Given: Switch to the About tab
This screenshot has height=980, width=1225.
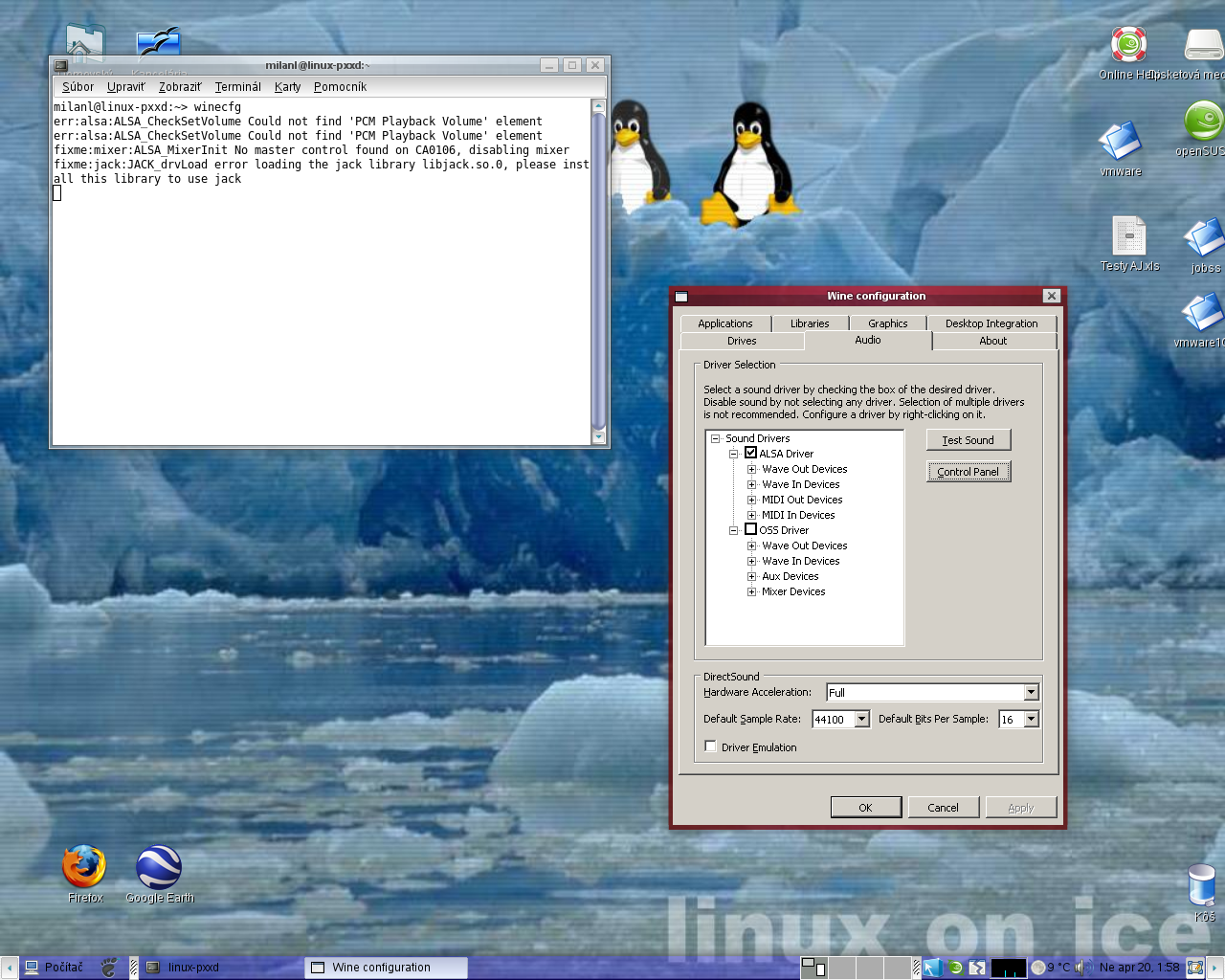Looking at the screenshot, I should pos(993,341).
